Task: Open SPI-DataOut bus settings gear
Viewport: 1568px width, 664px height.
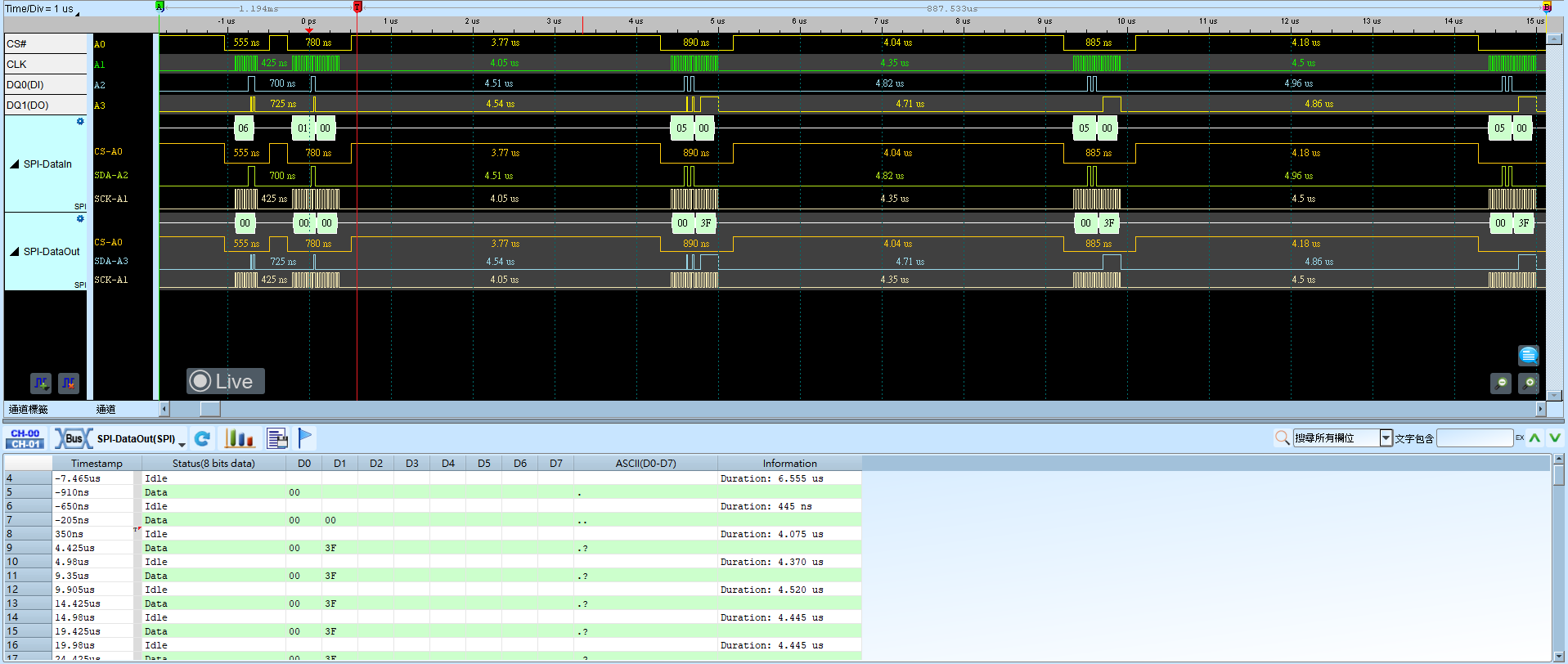Action: tap(80, 219)
